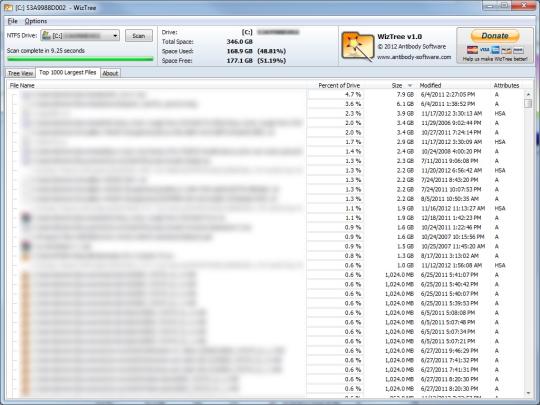Viewport: 540px width, 405px height.
Task: Click the Visa payment icon
Action: [x=484, y=50]
